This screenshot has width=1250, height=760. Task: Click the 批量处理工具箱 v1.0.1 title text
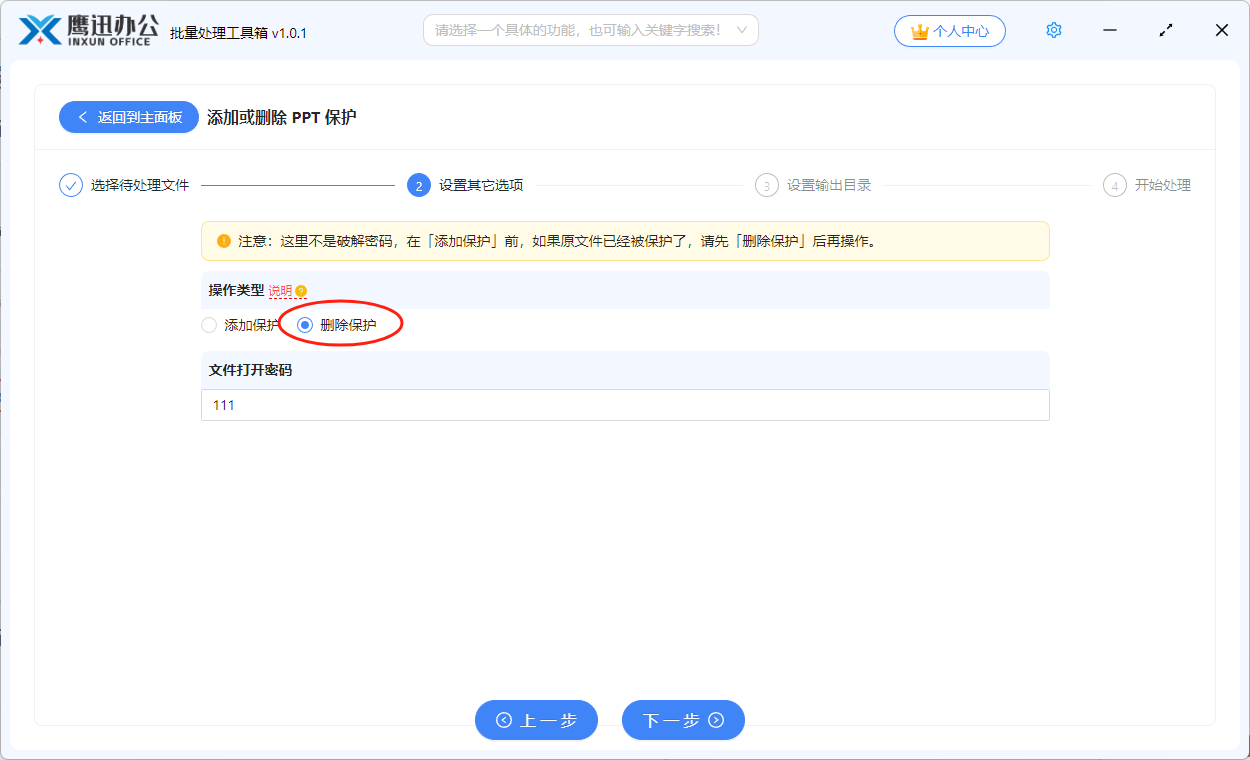pos(239,33)
